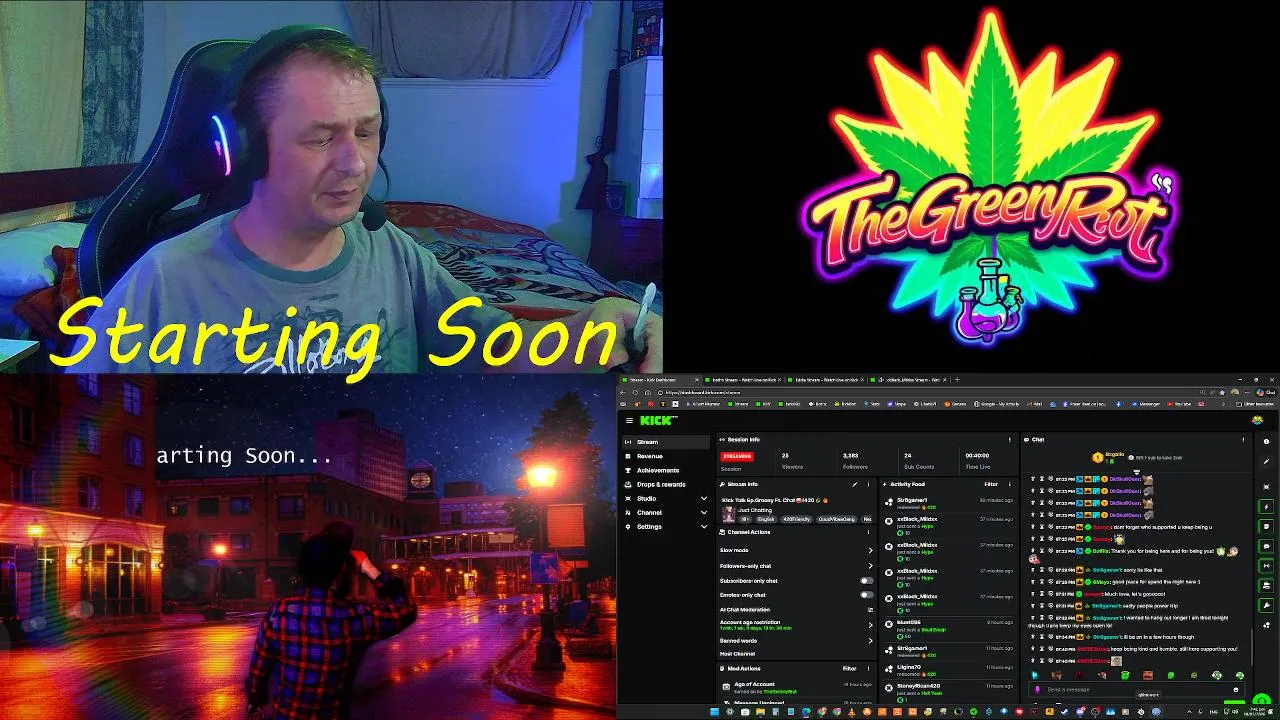Open Followers-only chat options chevron
This screenshot has height=720, width=1280.
click(x=870, y=566)
